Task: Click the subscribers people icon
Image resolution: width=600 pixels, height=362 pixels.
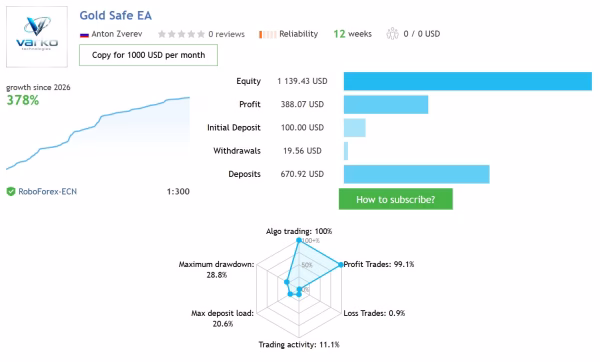Action: 392,34
